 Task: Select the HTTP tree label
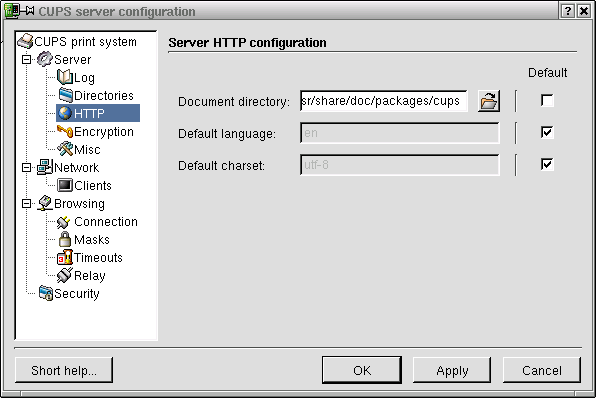tap(89, 113)
